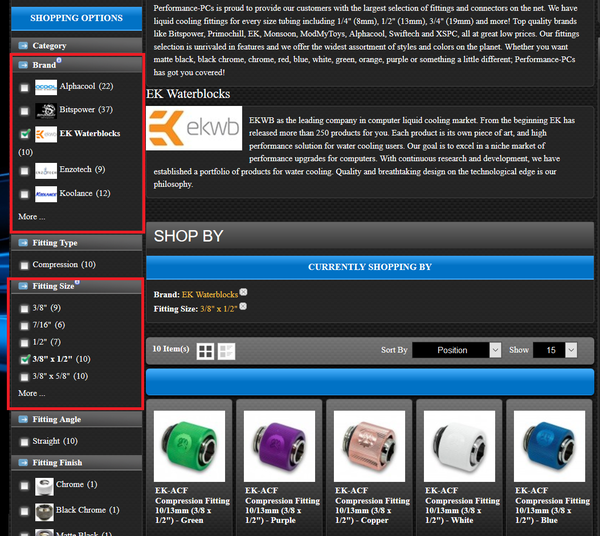600x536 pixels.
Task: Check the Bitspower brand checkbox
Action: point(24,111)
